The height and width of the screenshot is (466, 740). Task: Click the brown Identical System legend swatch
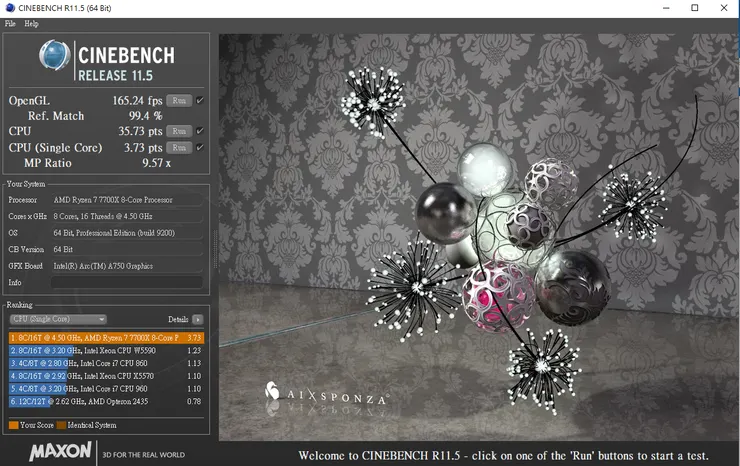(61, 425)
